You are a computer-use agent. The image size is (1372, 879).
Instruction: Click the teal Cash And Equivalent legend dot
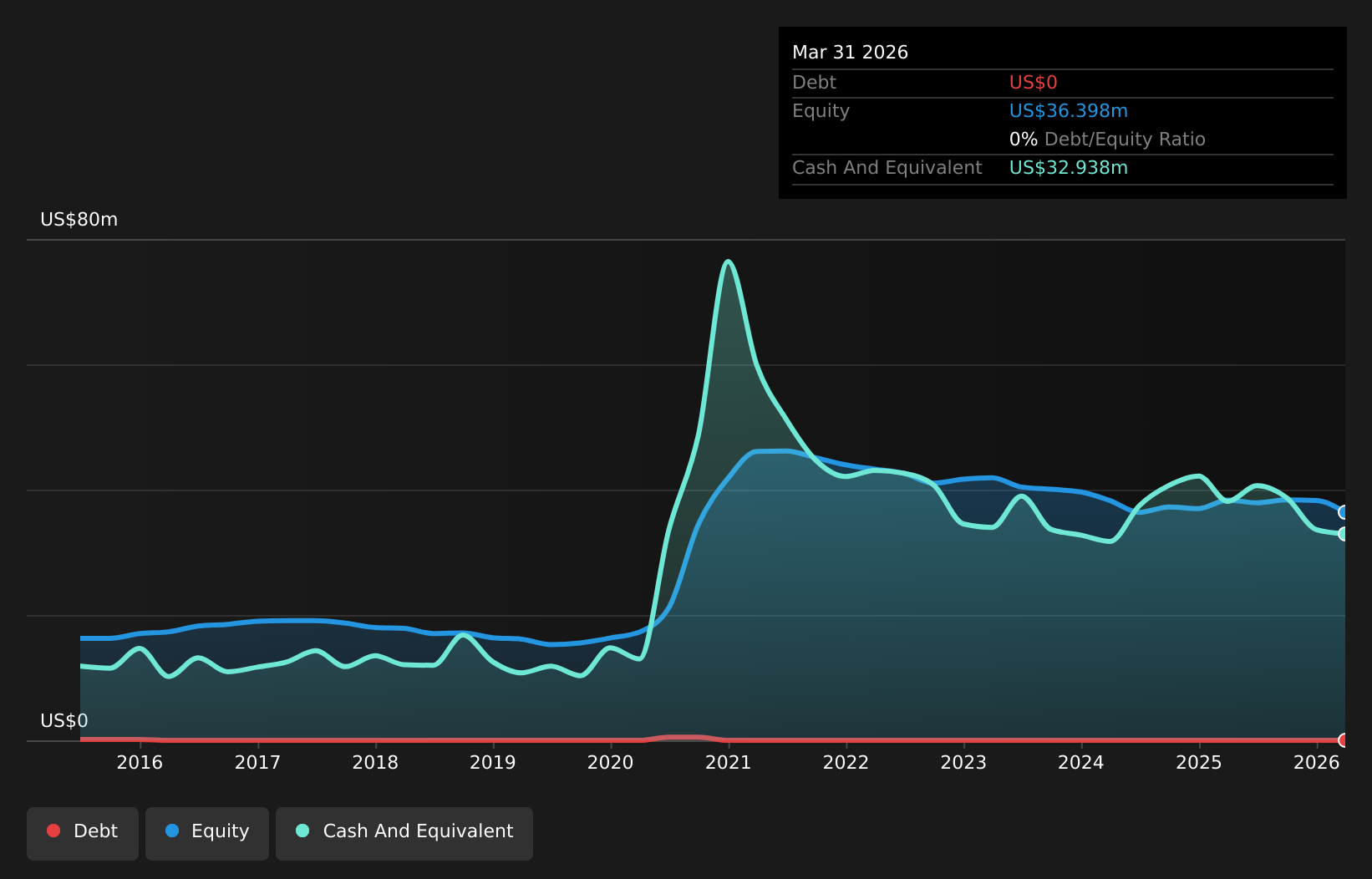pyautogui.click(x=302, y=831)
